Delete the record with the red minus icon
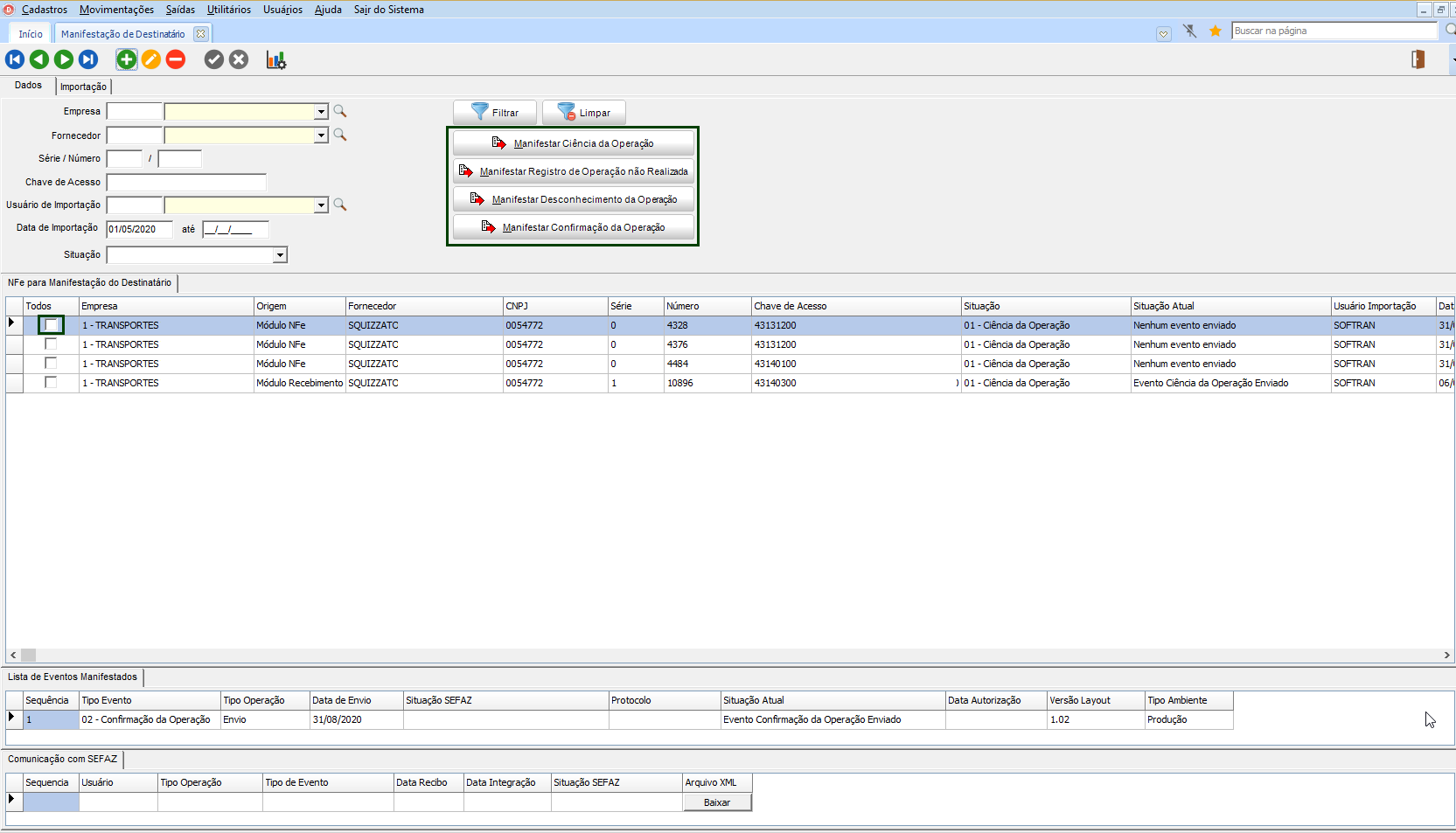The image size is (1456, 833). 176,59
